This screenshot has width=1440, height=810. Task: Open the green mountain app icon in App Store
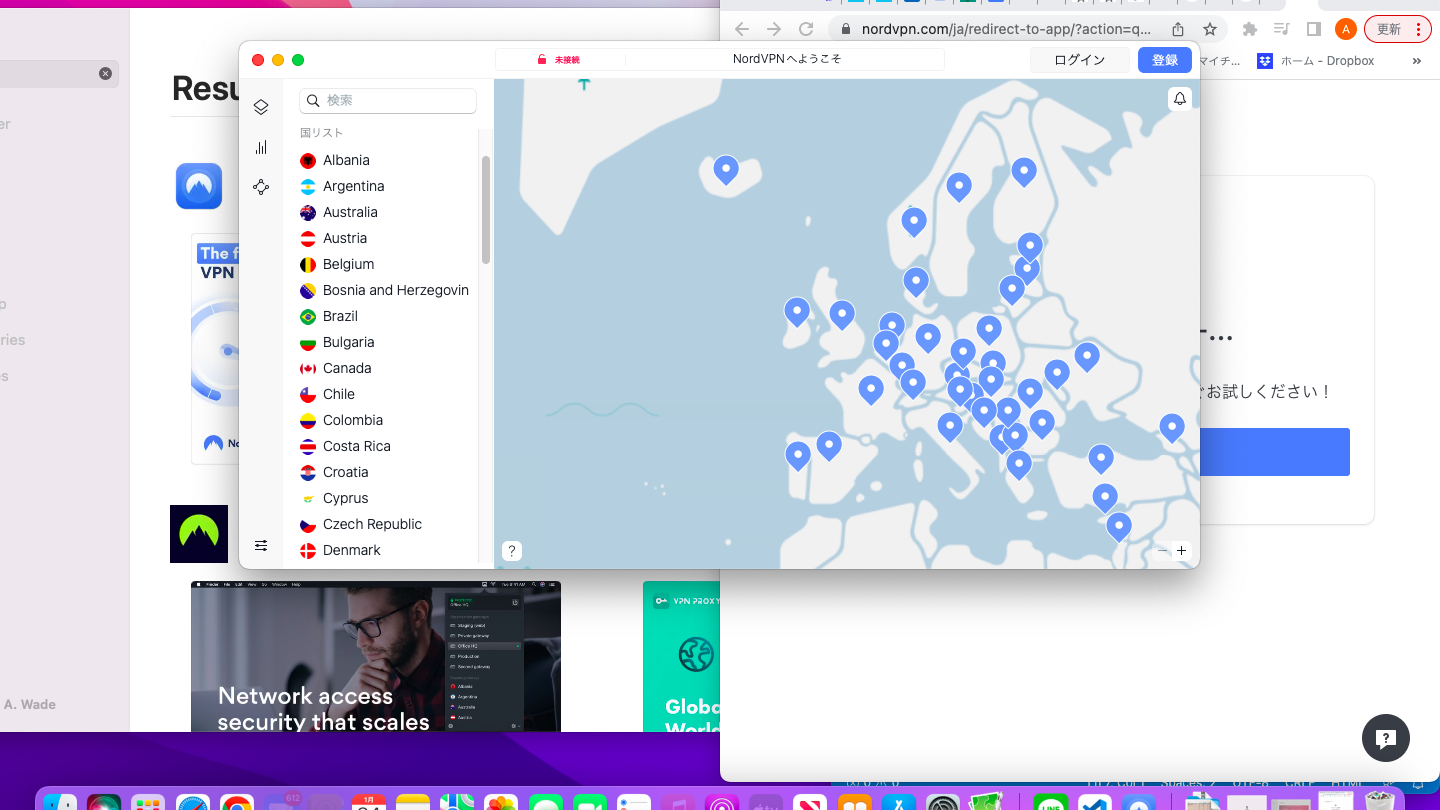point(199,534)
